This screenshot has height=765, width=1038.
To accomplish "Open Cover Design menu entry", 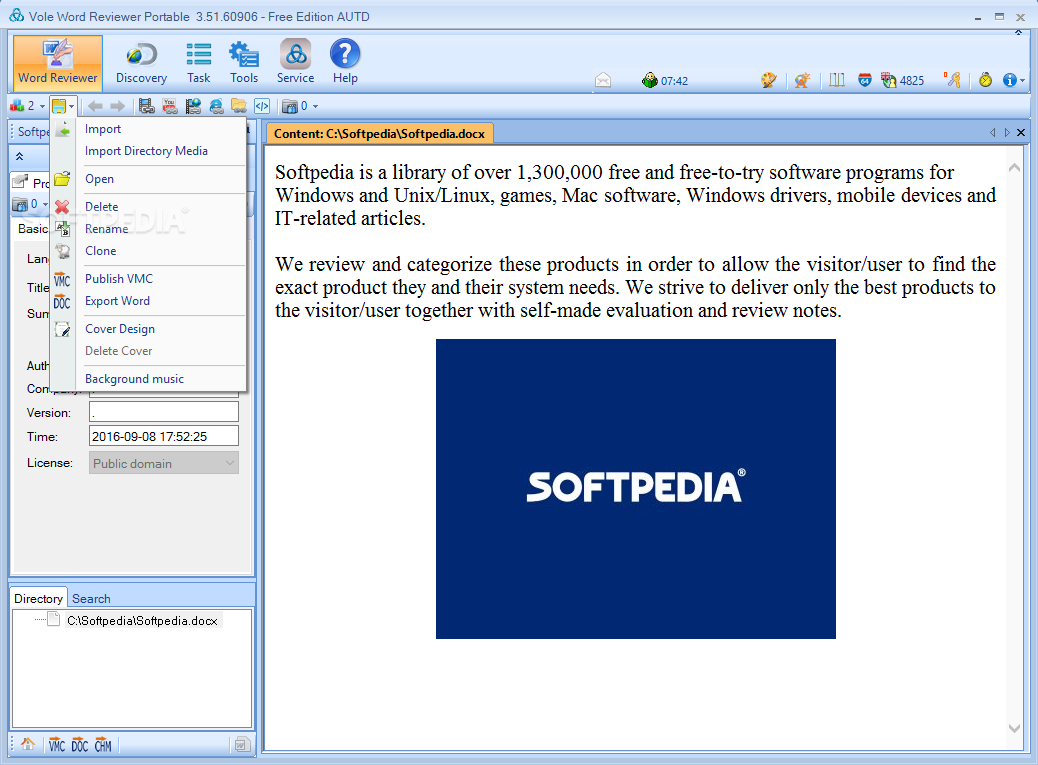I will (x=120, y=329).
